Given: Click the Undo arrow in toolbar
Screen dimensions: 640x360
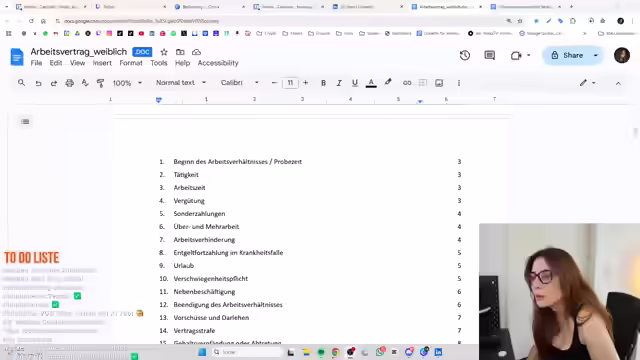Looking at the screenshot, I should tap(38, 83).
